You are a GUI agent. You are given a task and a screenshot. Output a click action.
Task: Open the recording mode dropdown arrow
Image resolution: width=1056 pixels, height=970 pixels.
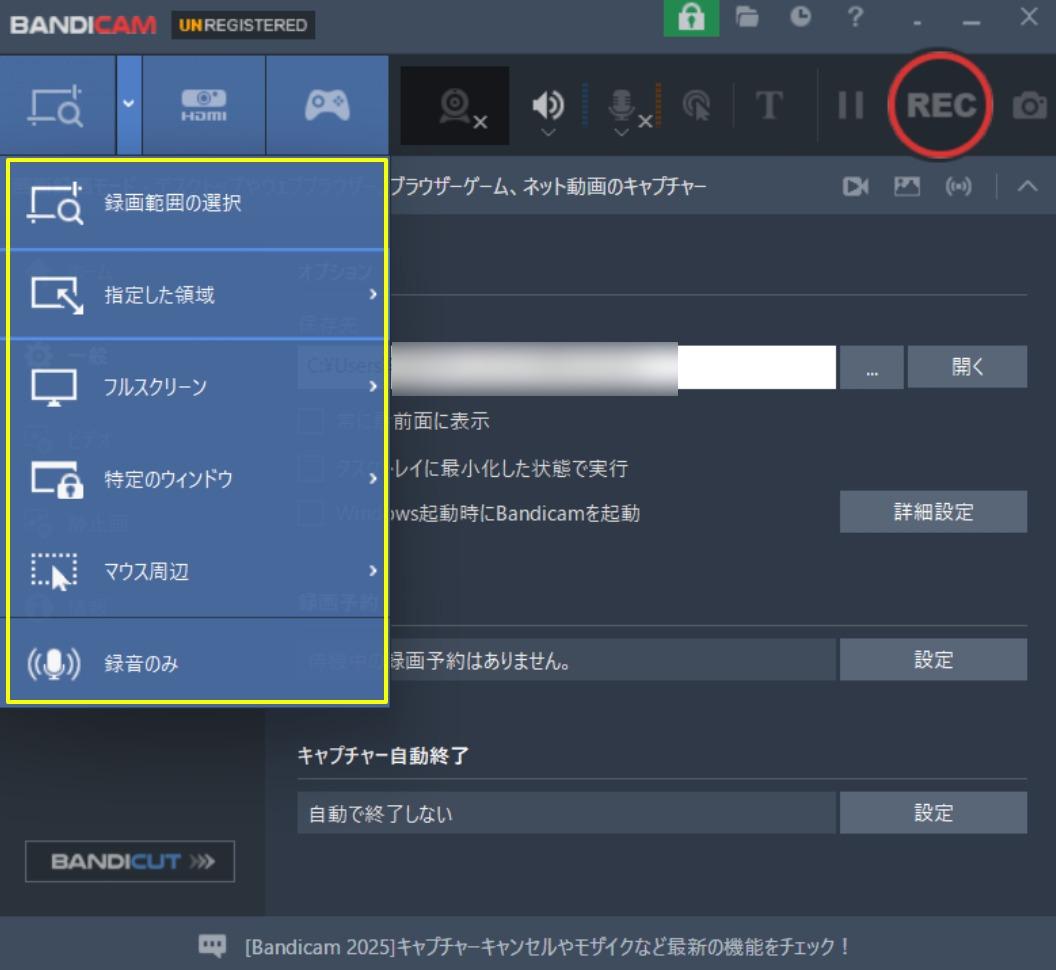129,104
